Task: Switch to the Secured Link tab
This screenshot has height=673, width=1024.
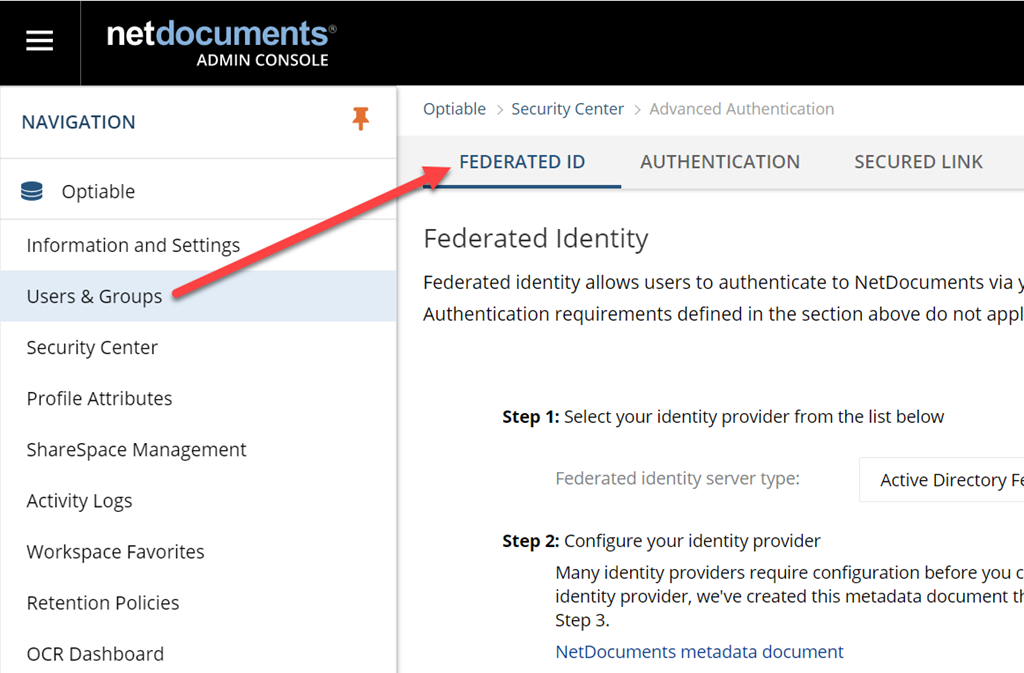Action: pyautogui.click(x=918, y=162)
